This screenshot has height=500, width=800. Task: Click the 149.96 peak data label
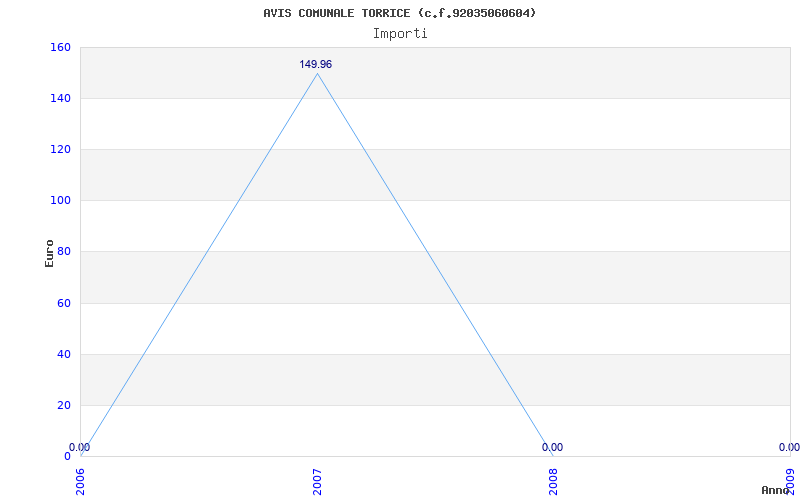(x=315, y=64)
